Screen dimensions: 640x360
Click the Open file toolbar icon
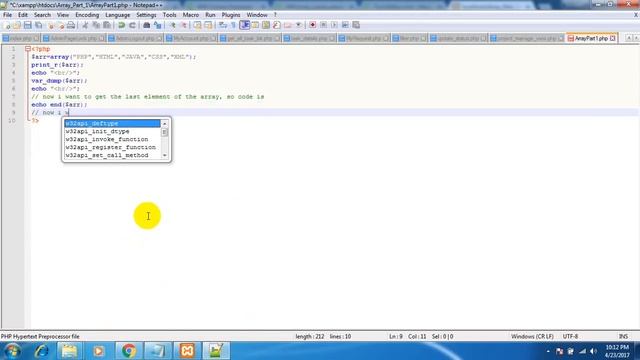[17, 25]
